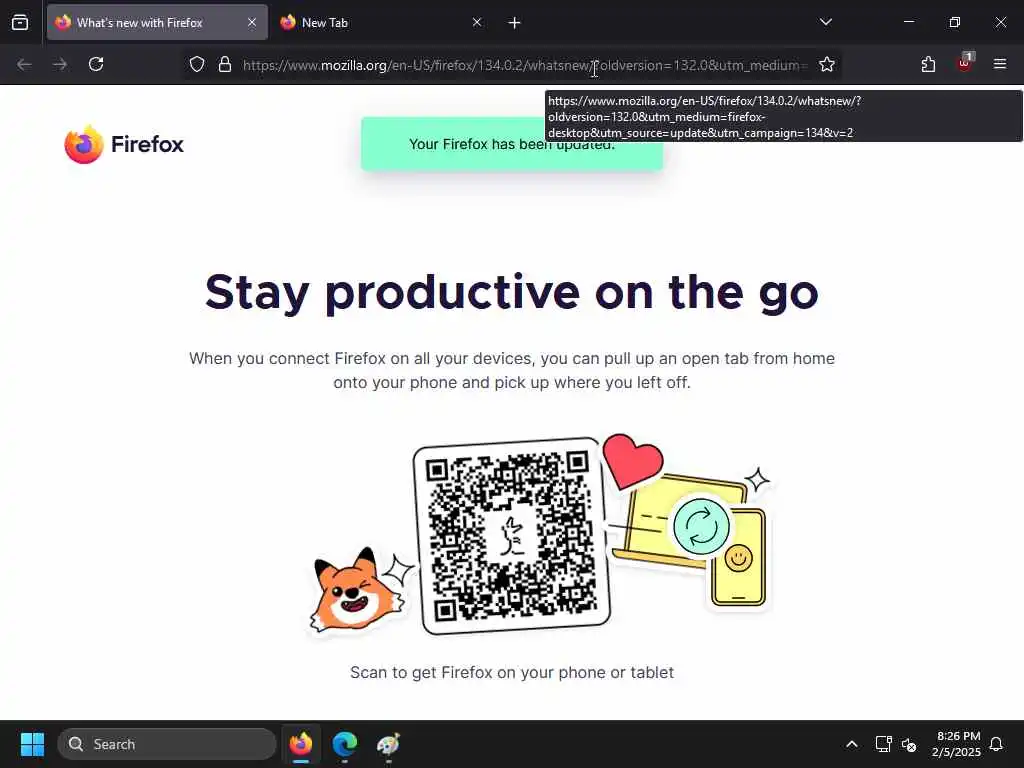Open a new tab with plus button
The height and width of the screenshot is (768, 1024).
pyautogui.click(x=514, y=23)
